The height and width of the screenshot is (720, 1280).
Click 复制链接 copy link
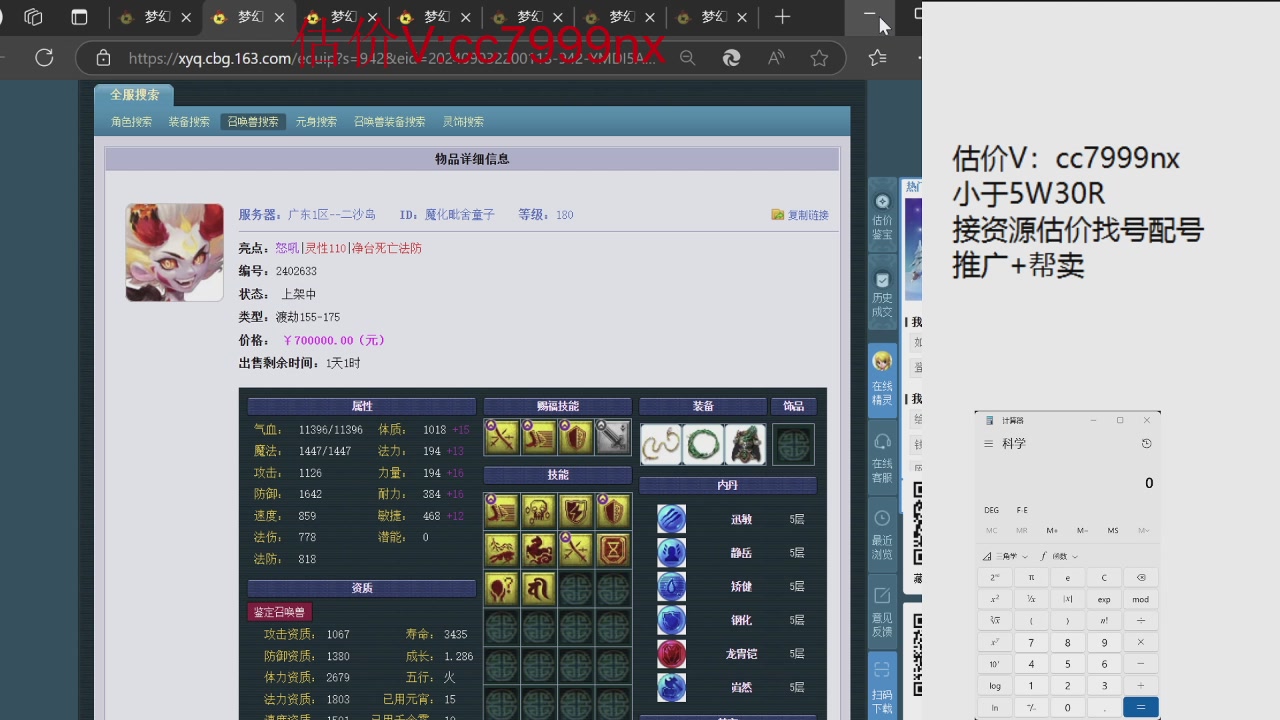tap(800, 215)
